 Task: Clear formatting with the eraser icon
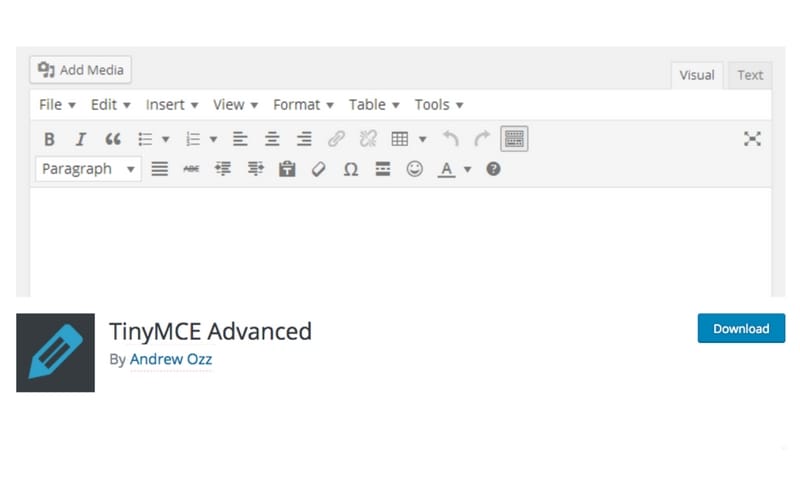[319, 169]
